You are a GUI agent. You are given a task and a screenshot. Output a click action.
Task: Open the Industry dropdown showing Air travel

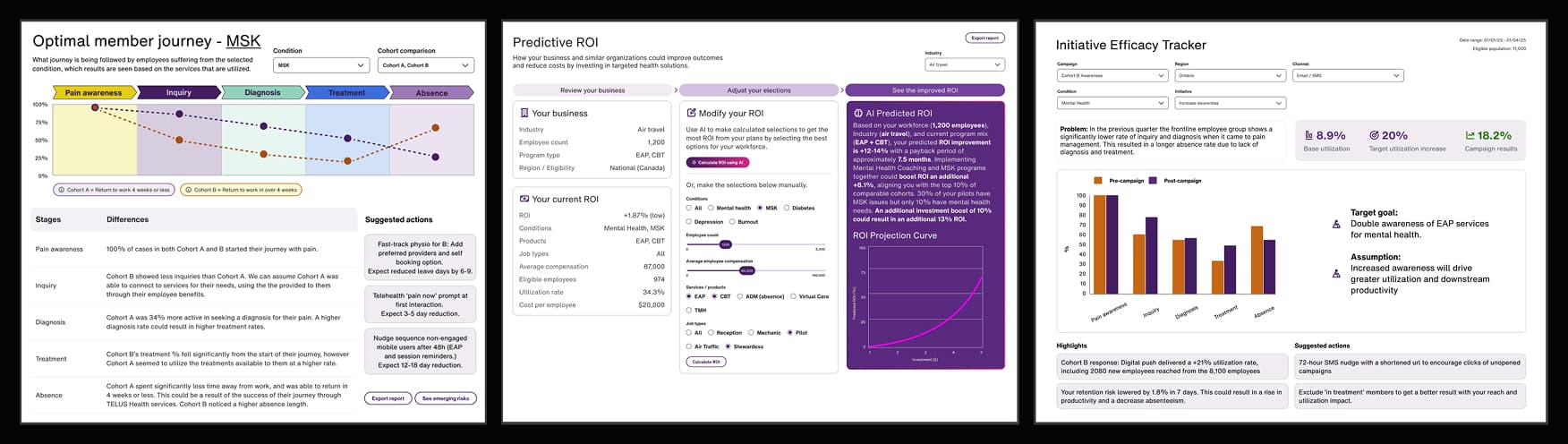click(x=965, y=64)
